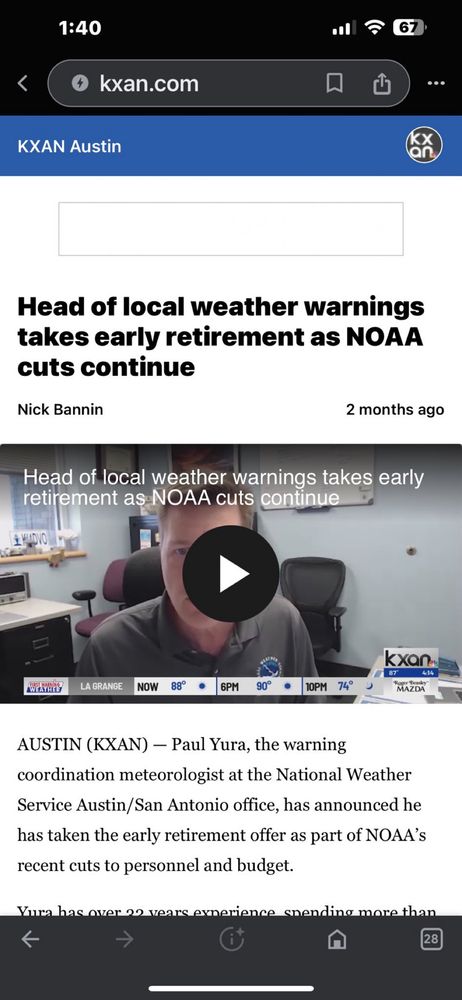Click the empty ad banner box
This screenshot has width=462, height=1000.
tap(231, 229)
